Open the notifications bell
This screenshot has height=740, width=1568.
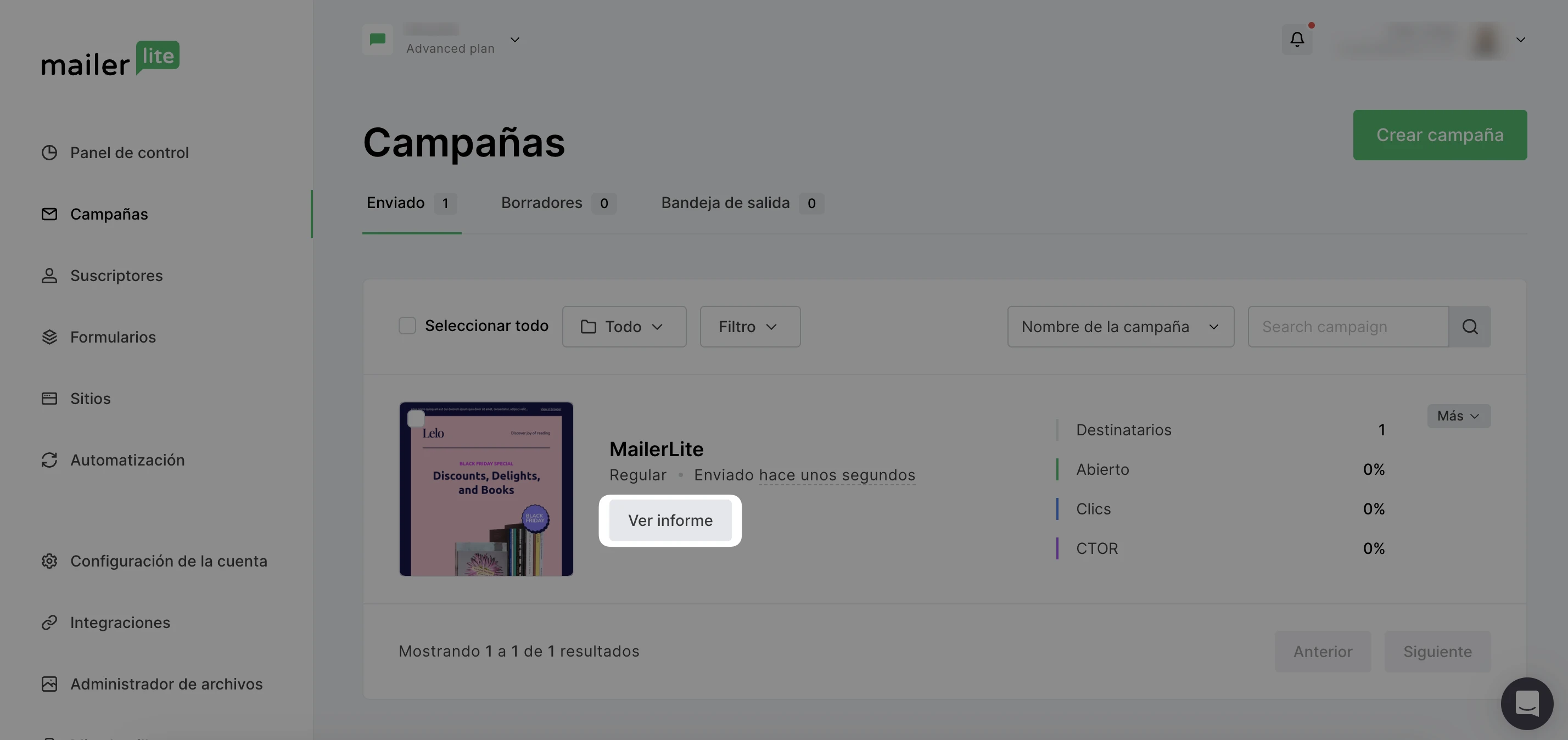[x=1297, y=40]
